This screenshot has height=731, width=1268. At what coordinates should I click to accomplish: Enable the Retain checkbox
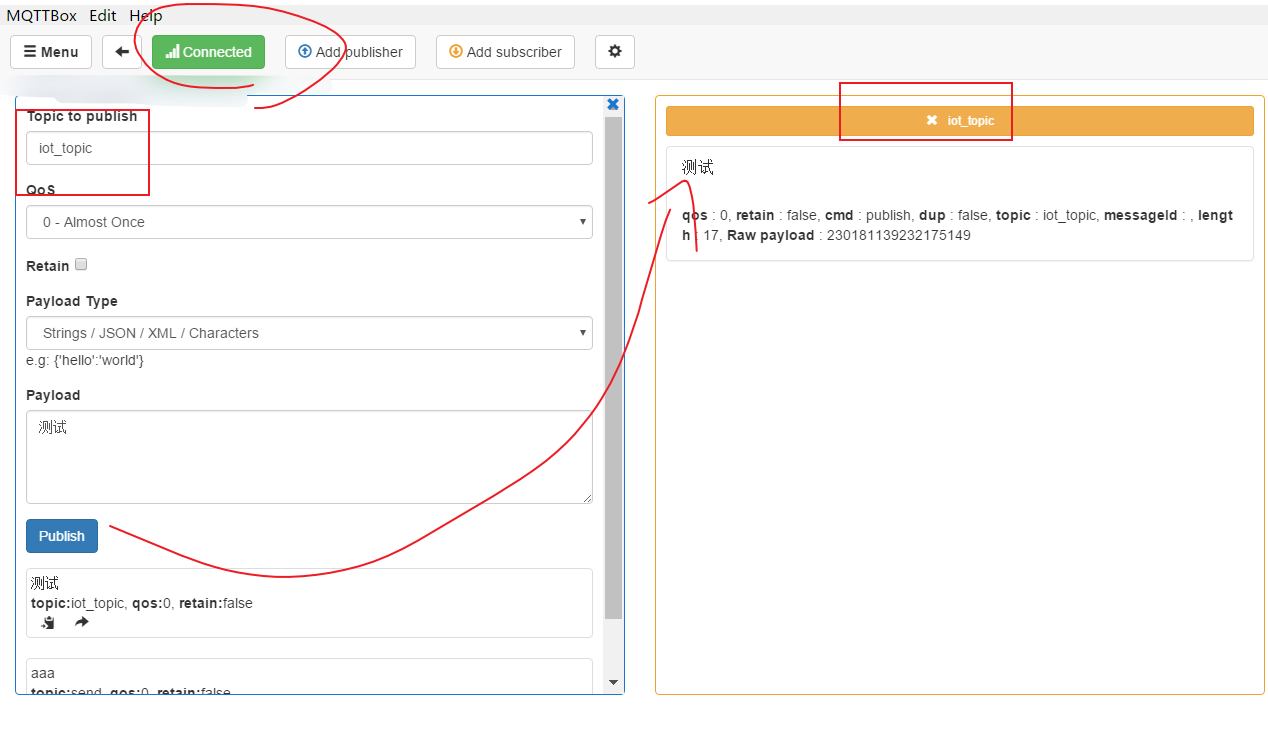pos(81,264)
